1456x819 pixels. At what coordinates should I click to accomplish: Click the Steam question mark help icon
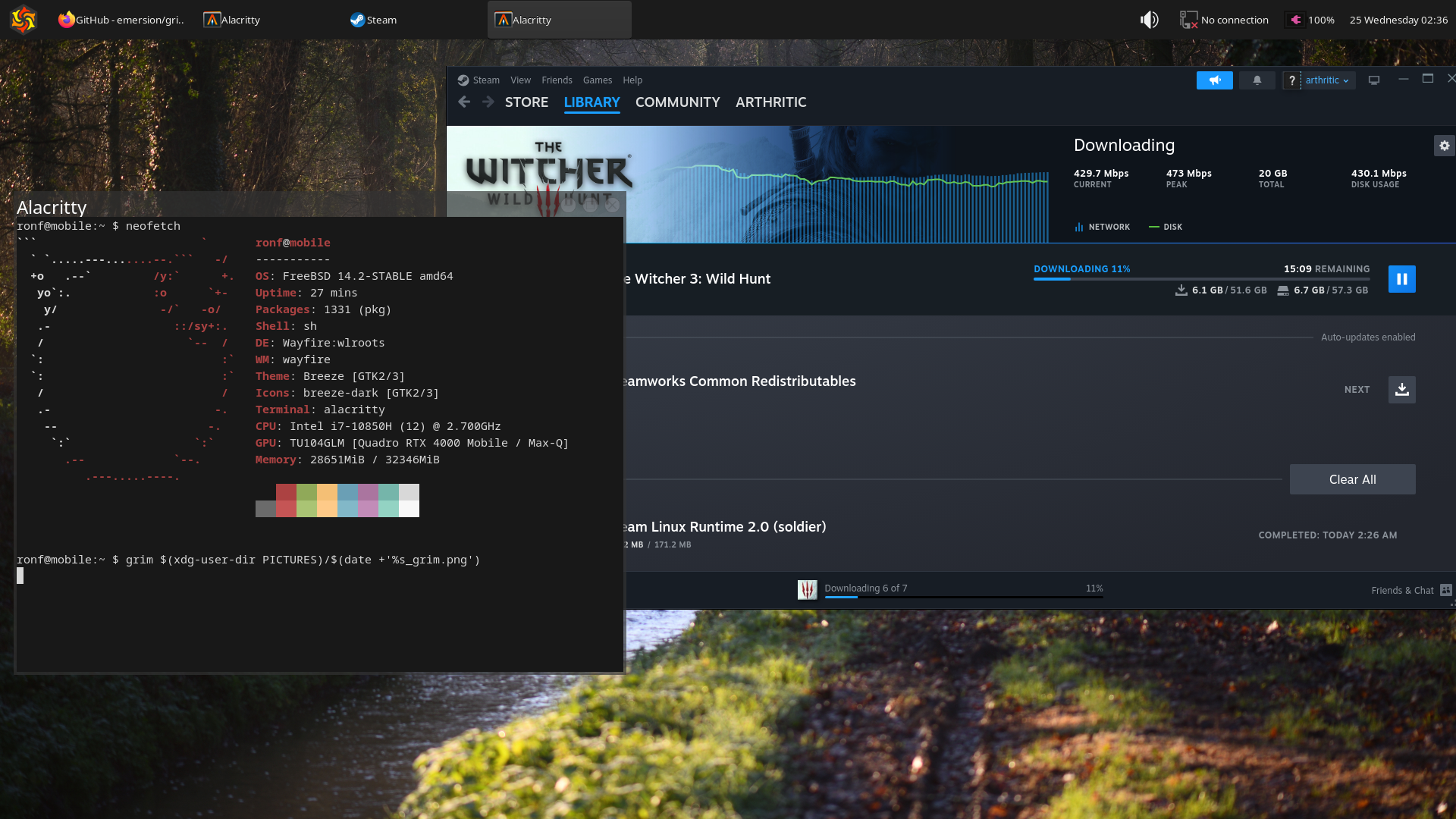1291,80
